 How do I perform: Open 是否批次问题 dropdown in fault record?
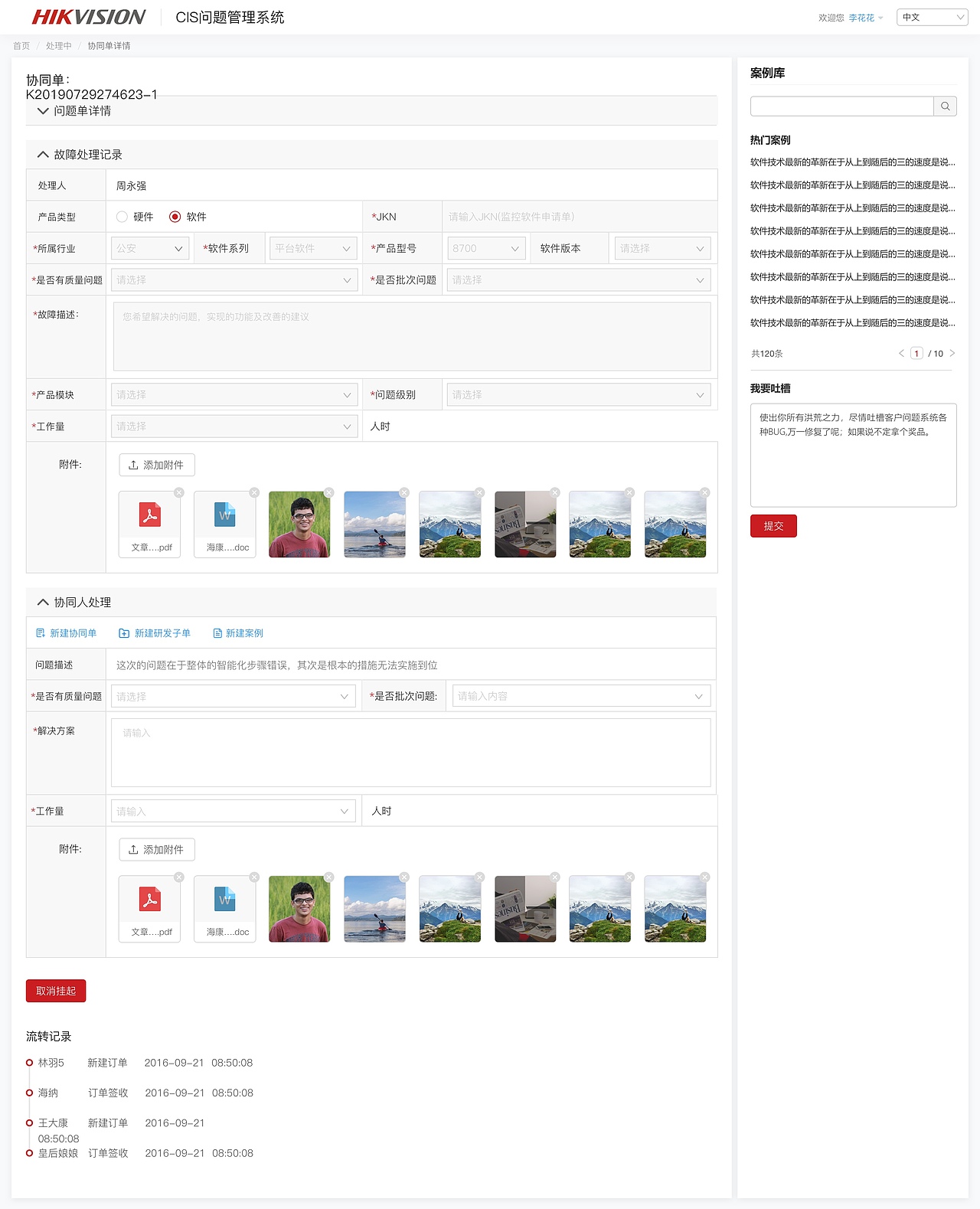[579, 280]
